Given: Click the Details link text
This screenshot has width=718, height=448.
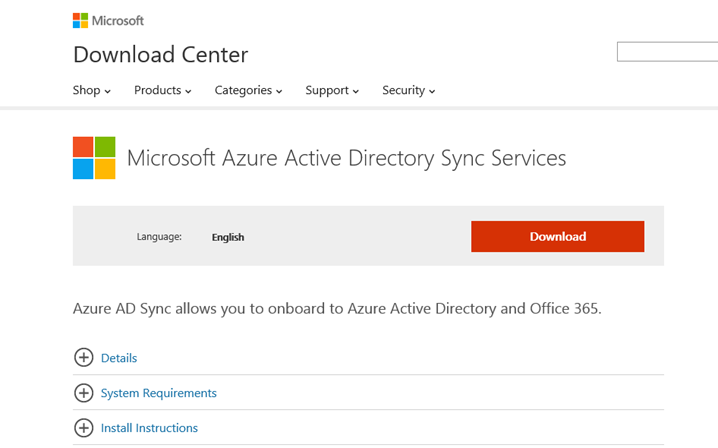Looking at the screenshot, I should pos(119,358).
